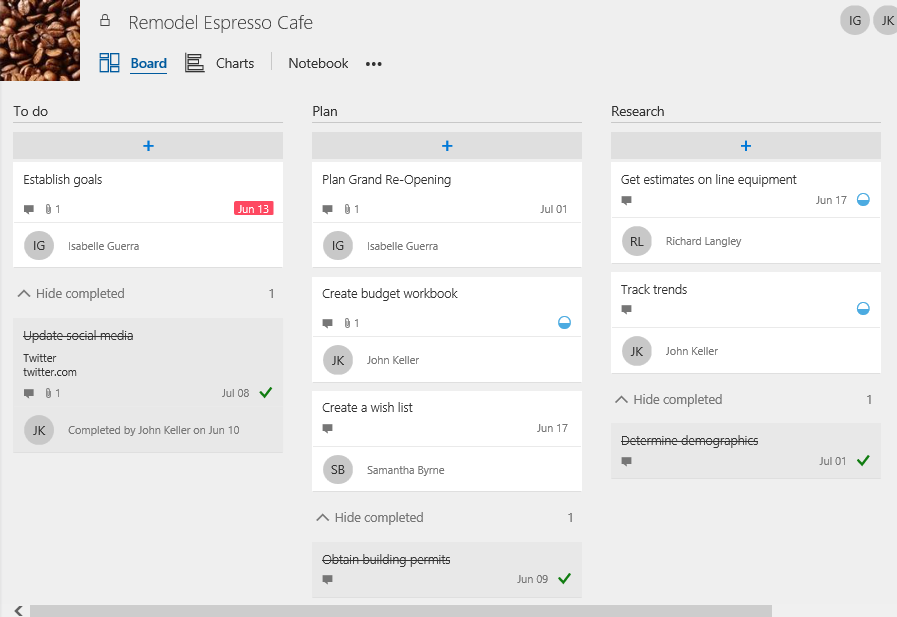Click the paperclip icon on "Create budget workbook"
This screenshot has height=617, width=897.
[348, 322]
